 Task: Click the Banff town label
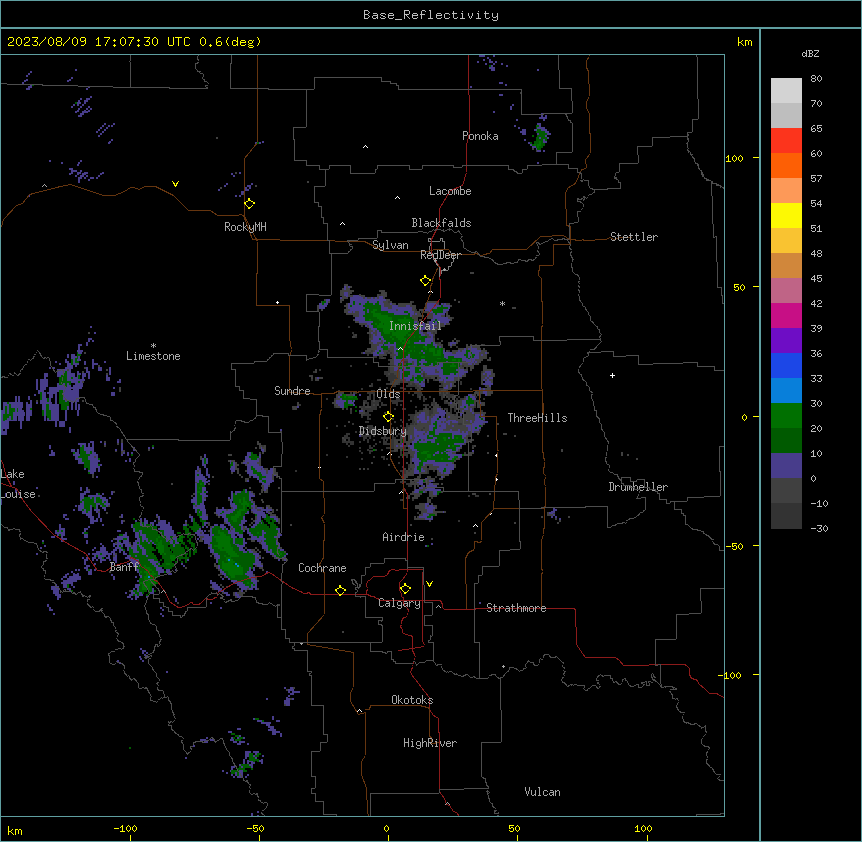tap(124, 567)
